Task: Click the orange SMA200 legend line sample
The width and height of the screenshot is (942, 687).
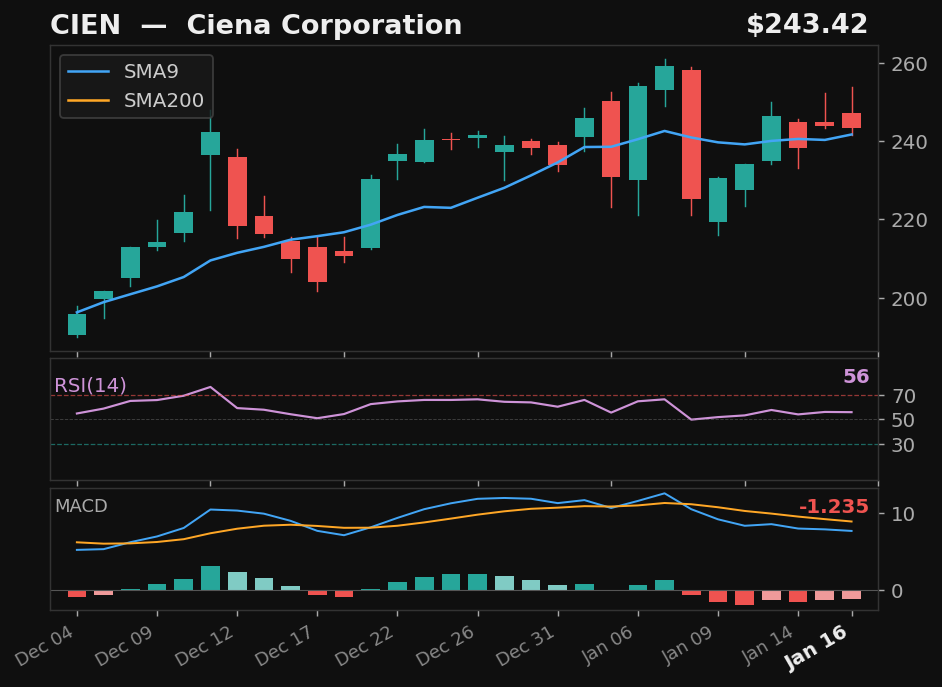Action: click(89, 100)
